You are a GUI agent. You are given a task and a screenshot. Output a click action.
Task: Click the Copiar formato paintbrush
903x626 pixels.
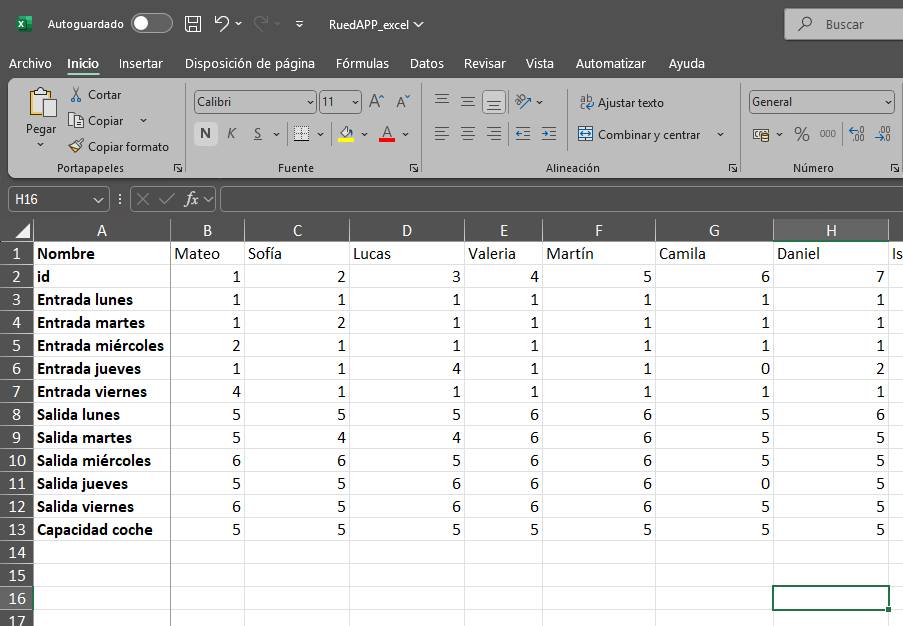77,147
